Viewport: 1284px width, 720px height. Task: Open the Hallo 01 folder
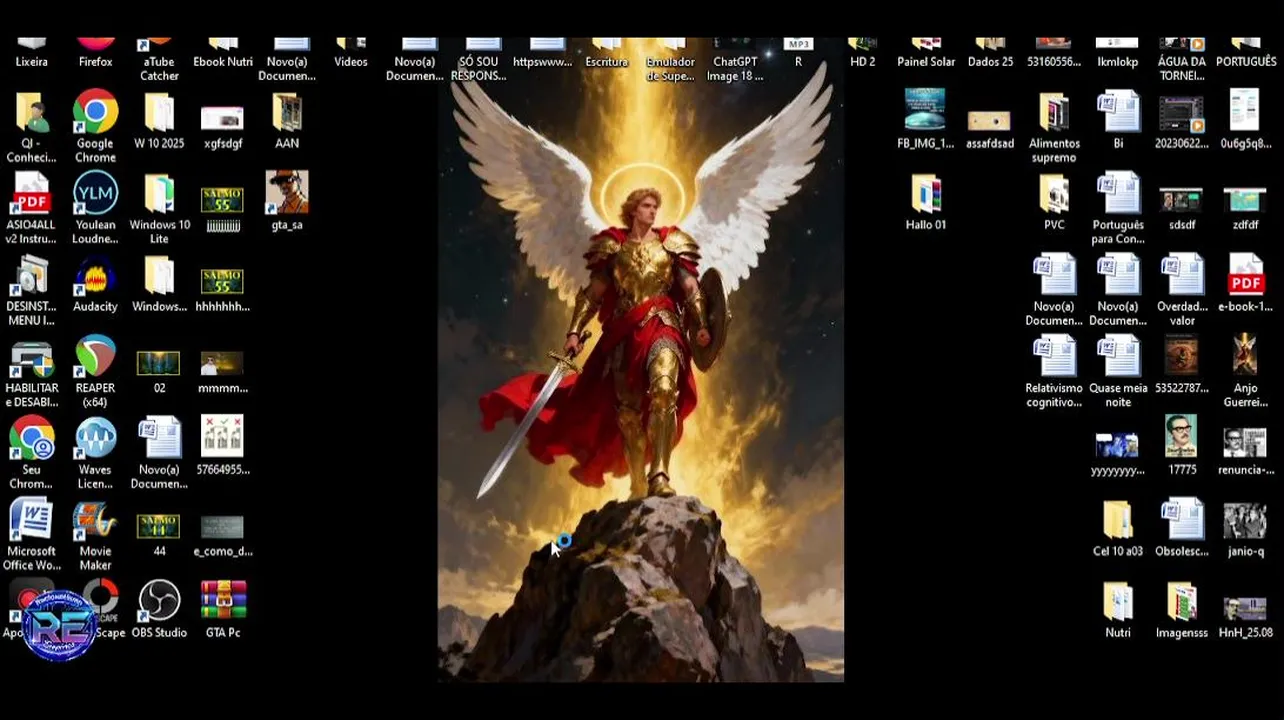(x=926, y=193)
